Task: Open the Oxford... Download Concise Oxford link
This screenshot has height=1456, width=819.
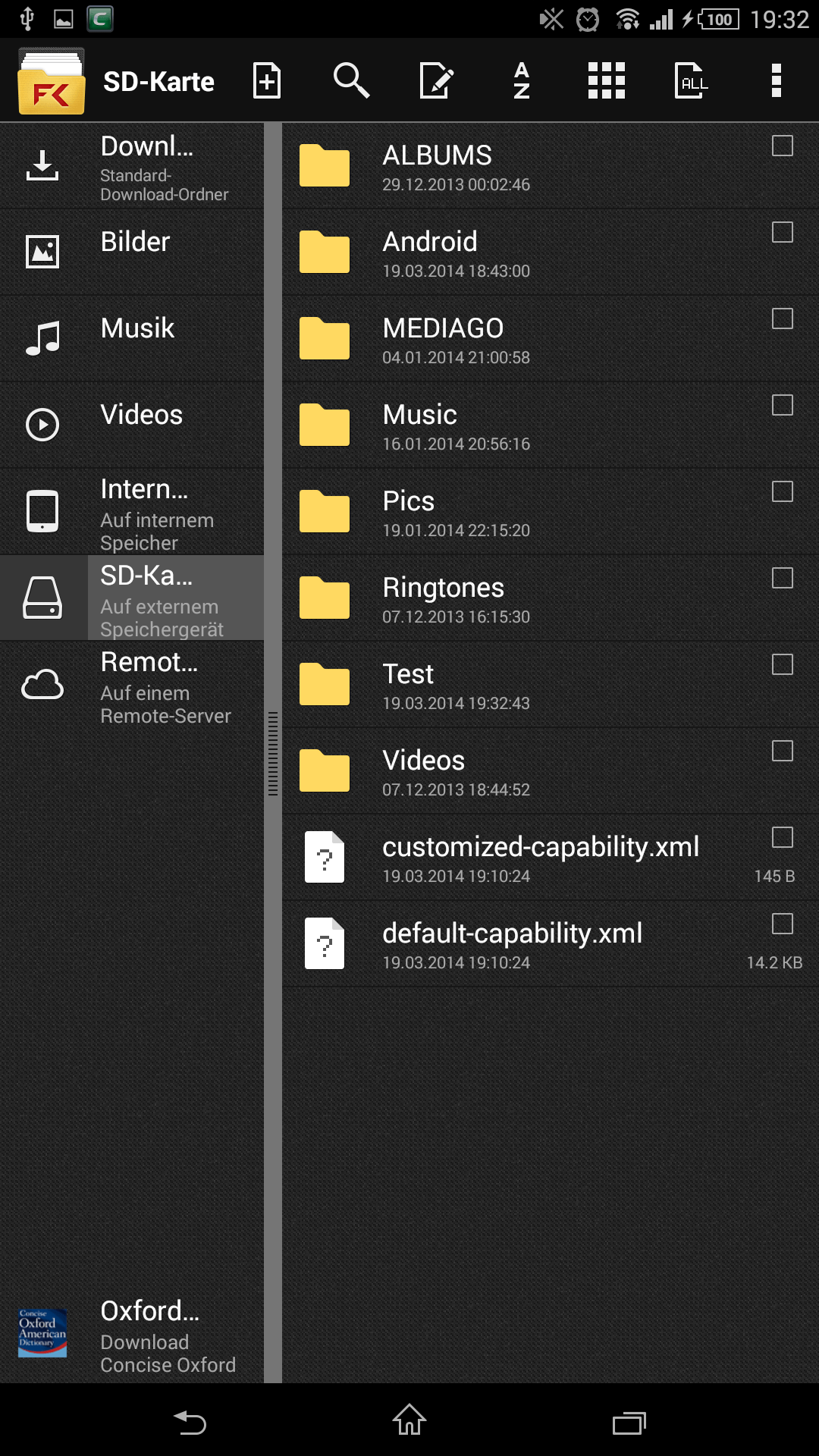Action: pyautogui.click(x=168, y=1336)
